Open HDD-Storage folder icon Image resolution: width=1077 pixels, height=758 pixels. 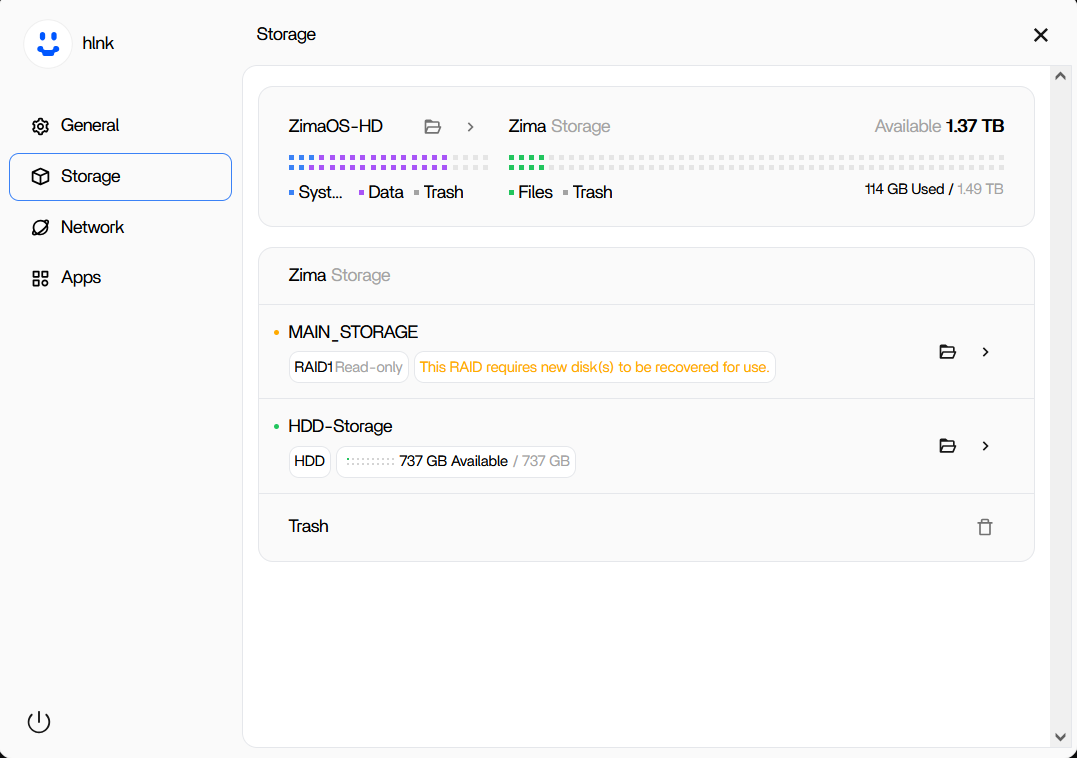point(947,446)
